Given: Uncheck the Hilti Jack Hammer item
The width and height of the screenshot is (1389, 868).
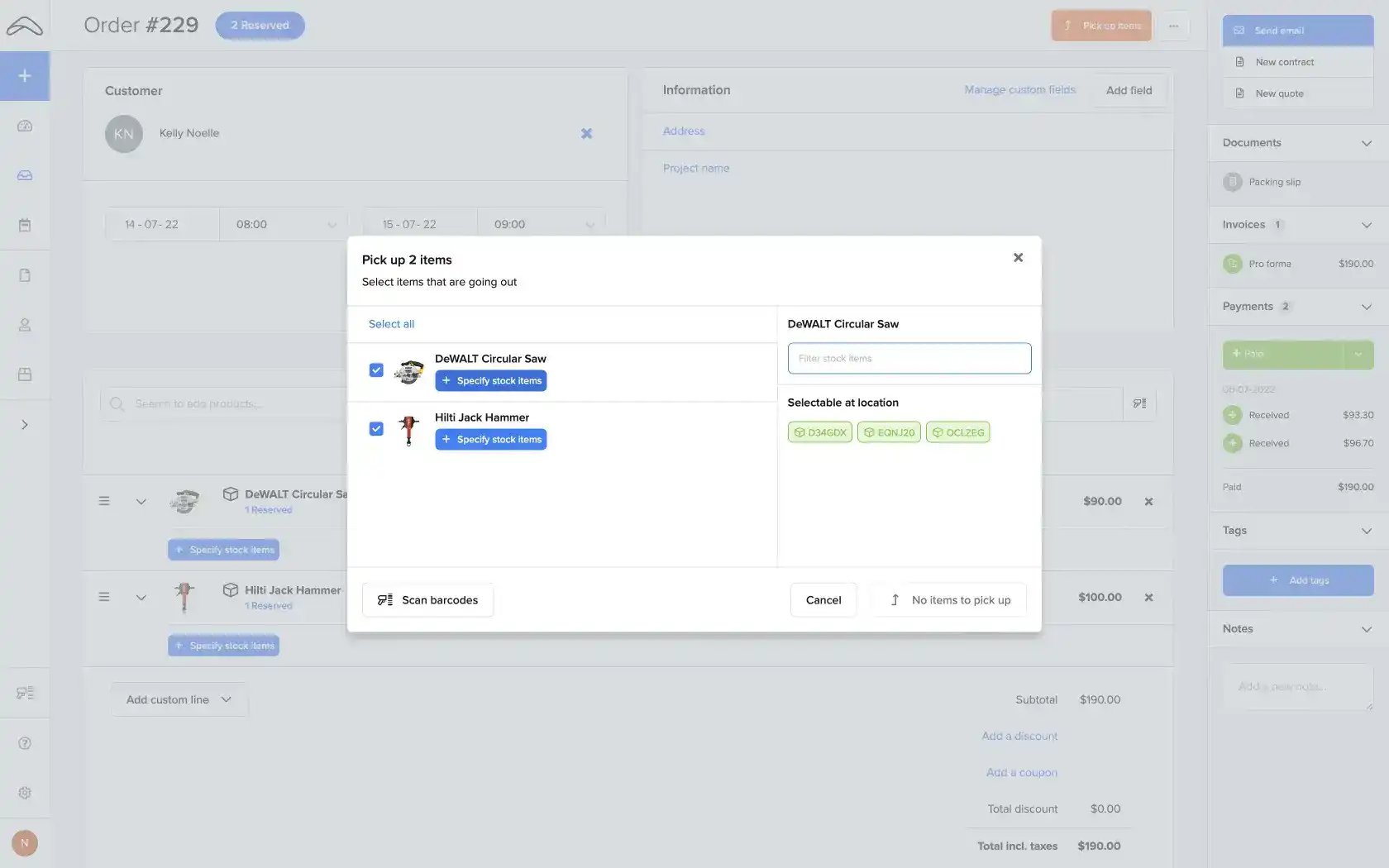Looking at the screenshot, I should coord(376,428).
